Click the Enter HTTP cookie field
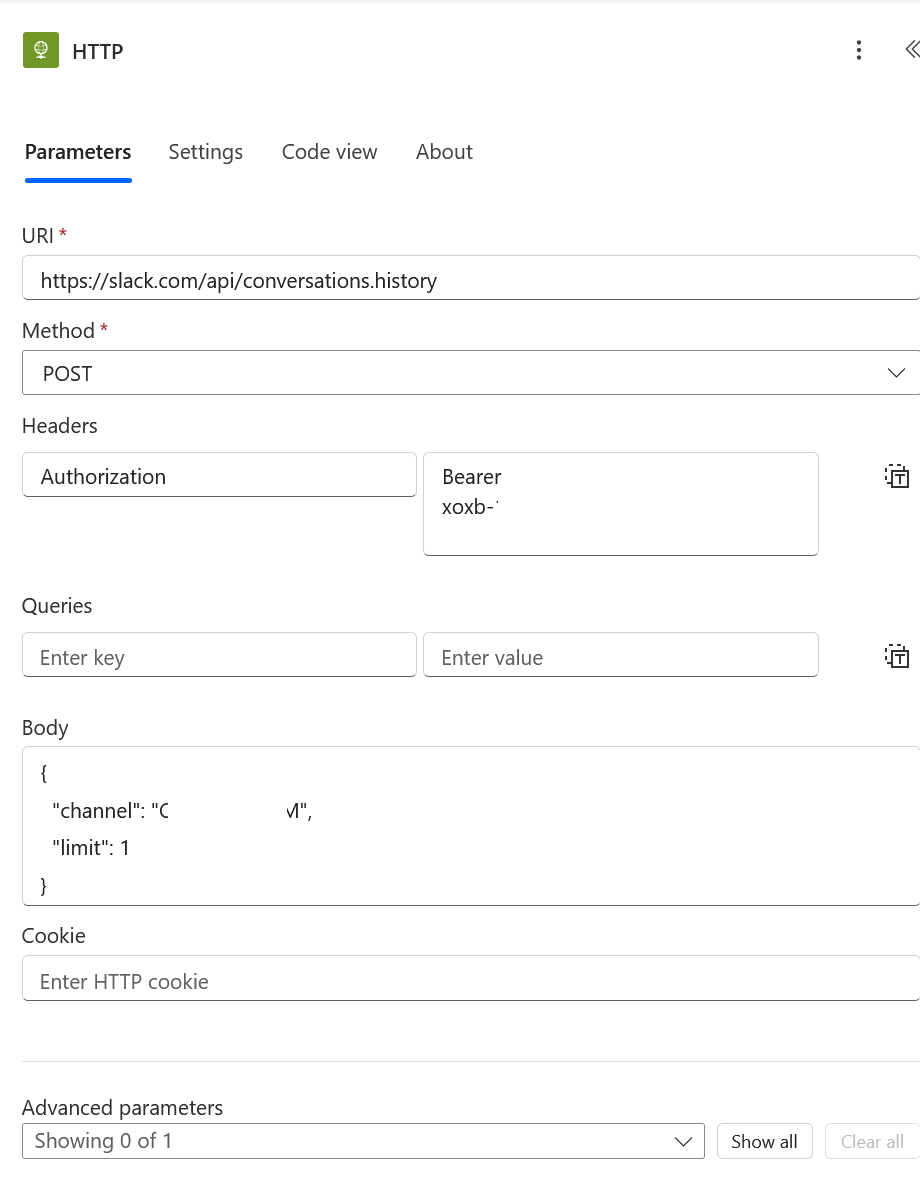Viewport: 920px width, 1185px height. click(470, 981)
